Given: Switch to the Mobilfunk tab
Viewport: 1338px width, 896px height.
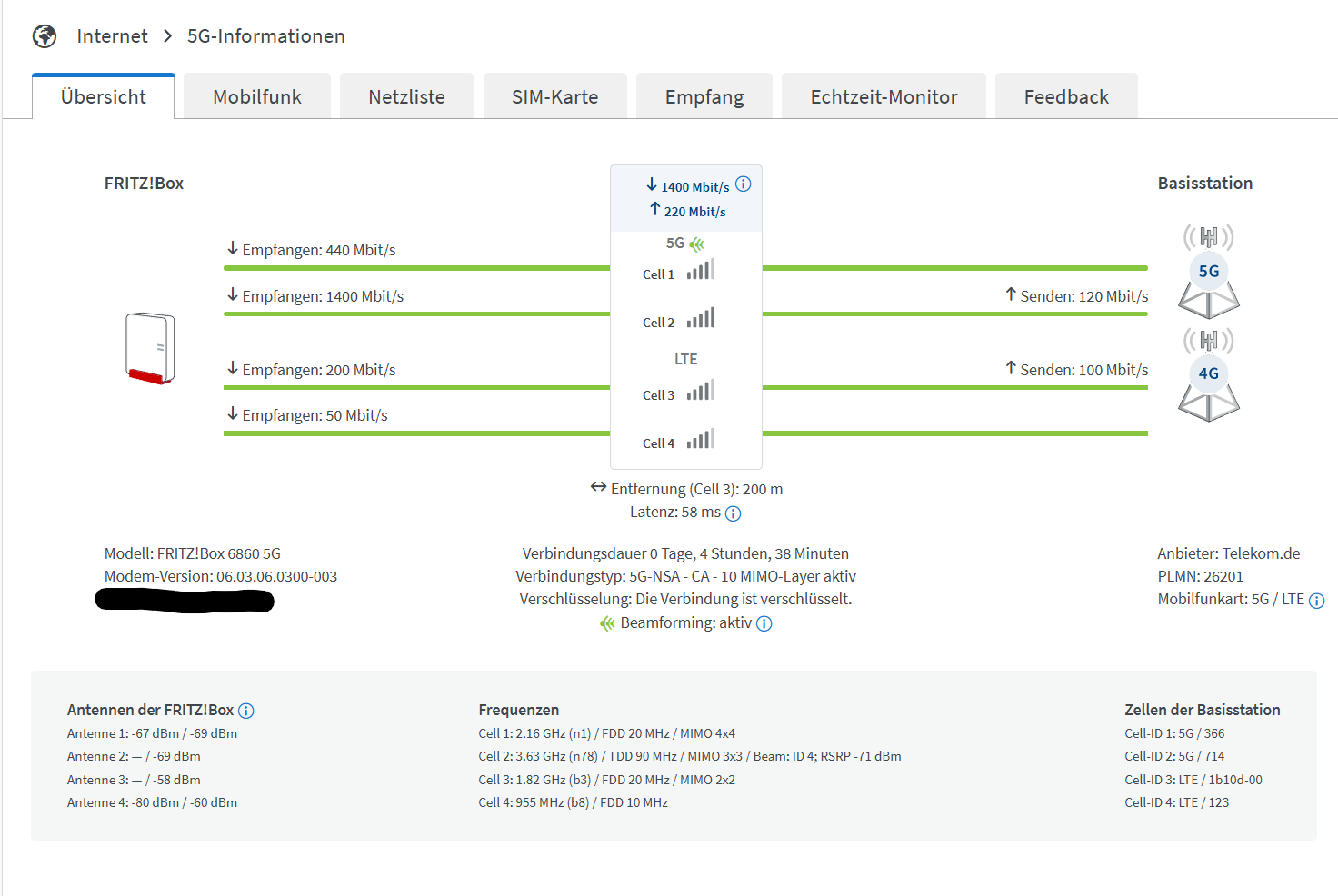Looking at the screenshot, I should pos(256,95).
